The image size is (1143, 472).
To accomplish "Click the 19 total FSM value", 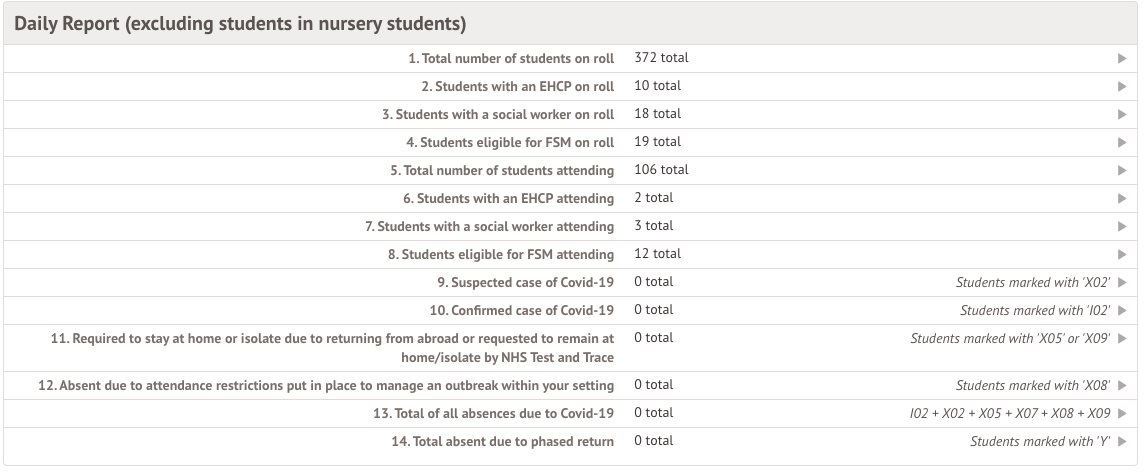I will (x=657, y=142).
